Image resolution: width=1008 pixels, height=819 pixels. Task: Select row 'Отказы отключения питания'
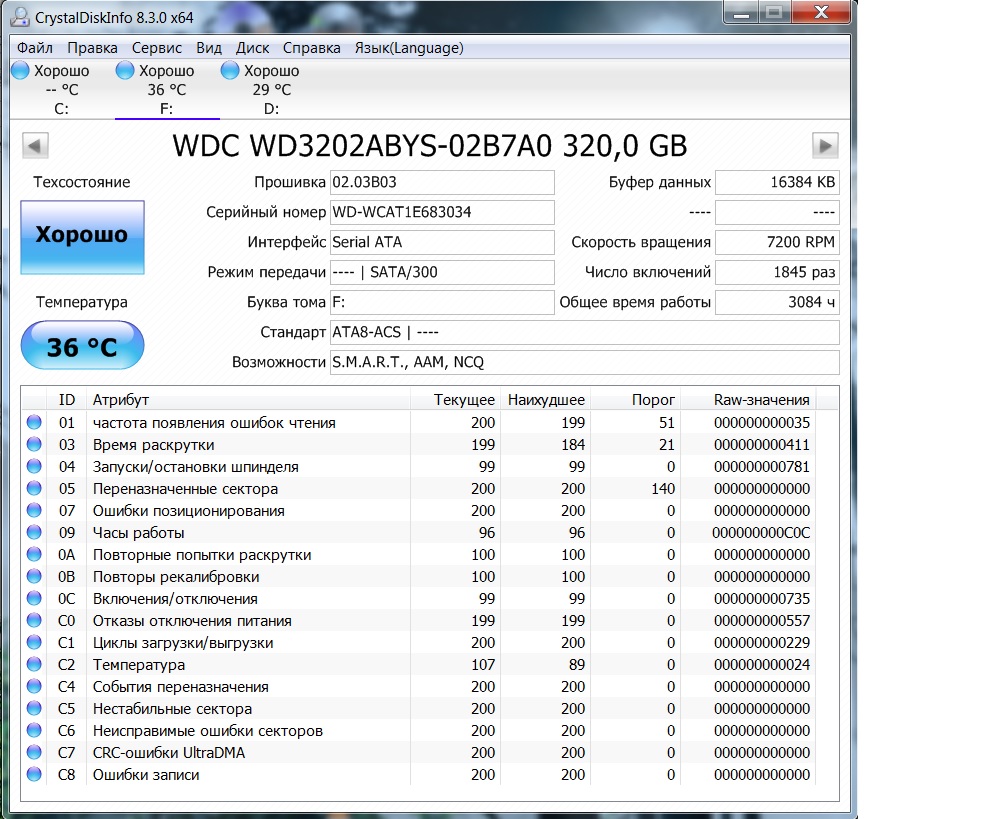(x=418, y=620)
